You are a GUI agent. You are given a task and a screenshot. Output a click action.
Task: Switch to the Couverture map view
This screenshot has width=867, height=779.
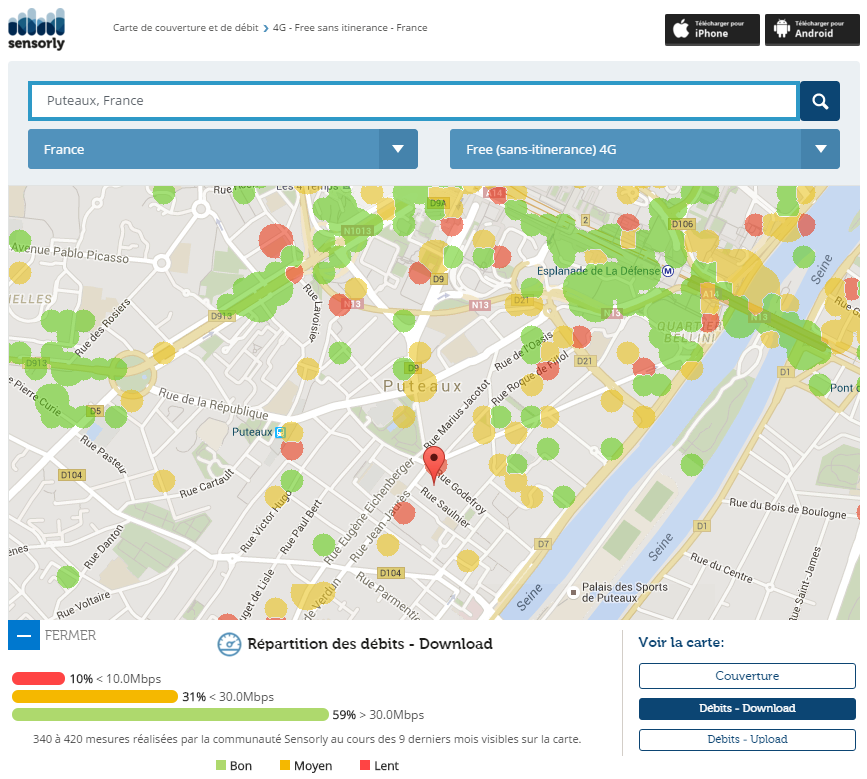[747, 676]
